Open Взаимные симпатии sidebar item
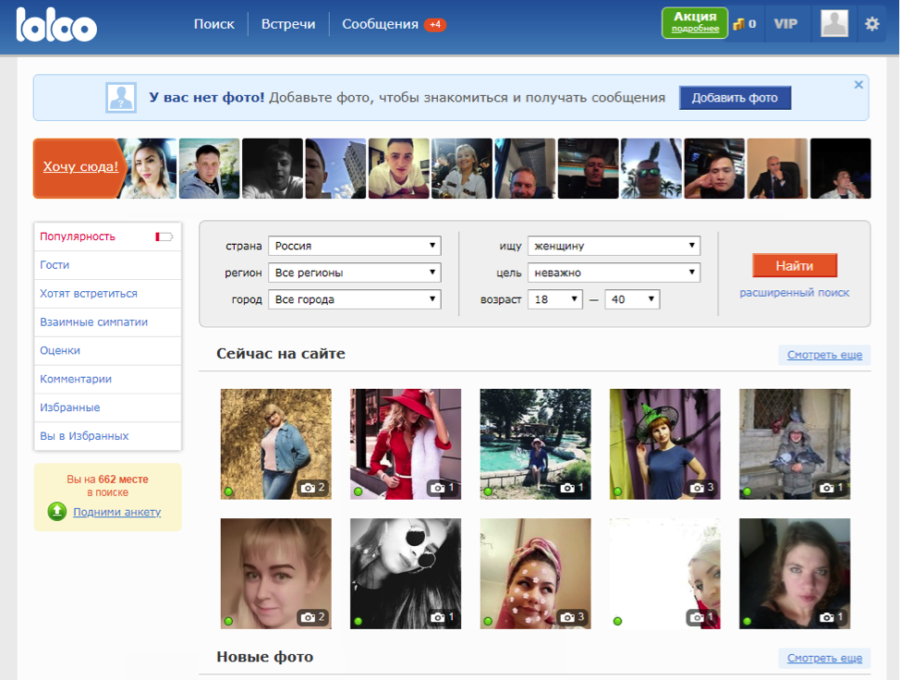This screenshot has height=680, width=900. [108, 322]
